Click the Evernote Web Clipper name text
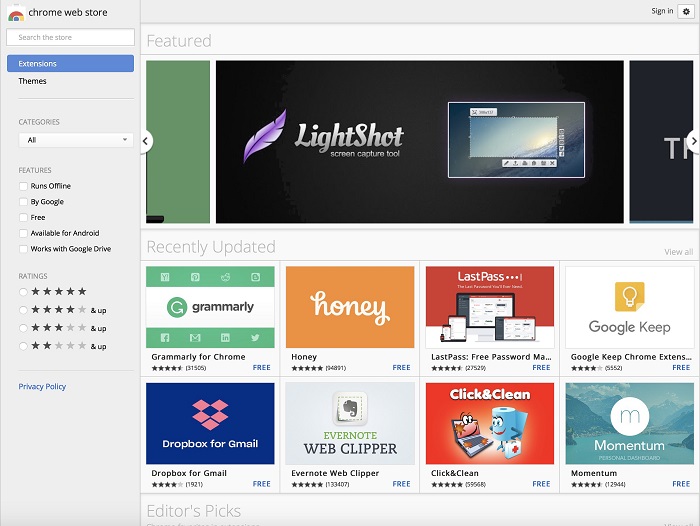 (335, 473)
